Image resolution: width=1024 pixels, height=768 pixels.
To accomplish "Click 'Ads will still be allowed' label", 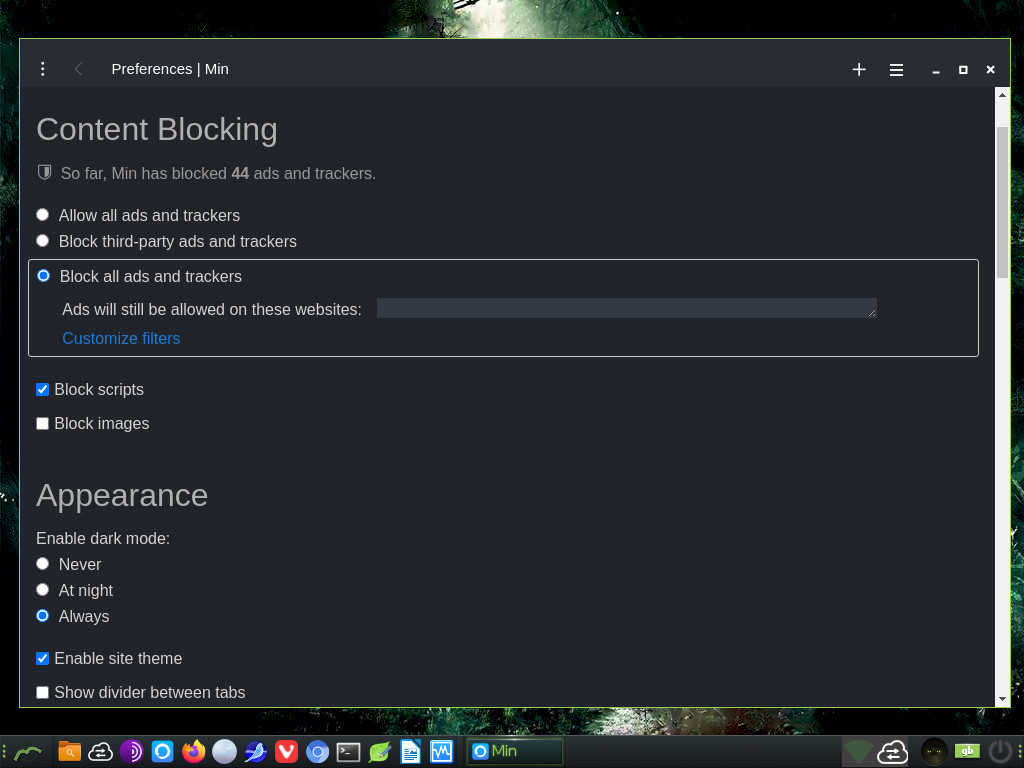I will [212, 309].
